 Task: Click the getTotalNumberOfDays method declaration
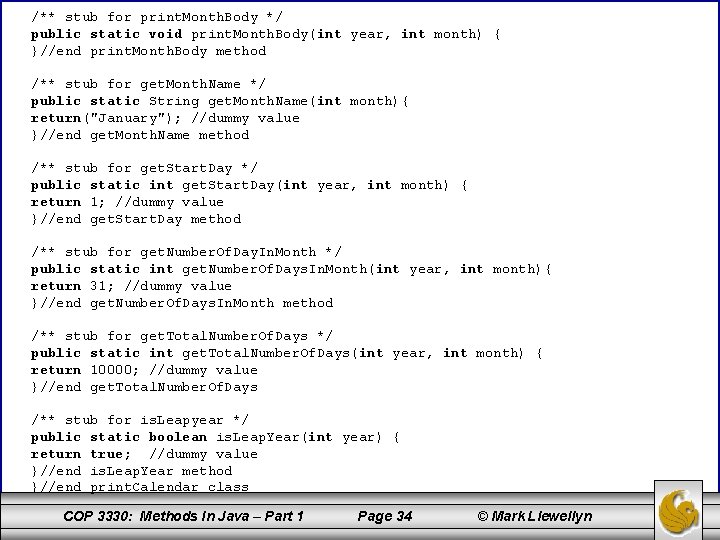click(287, 354)
